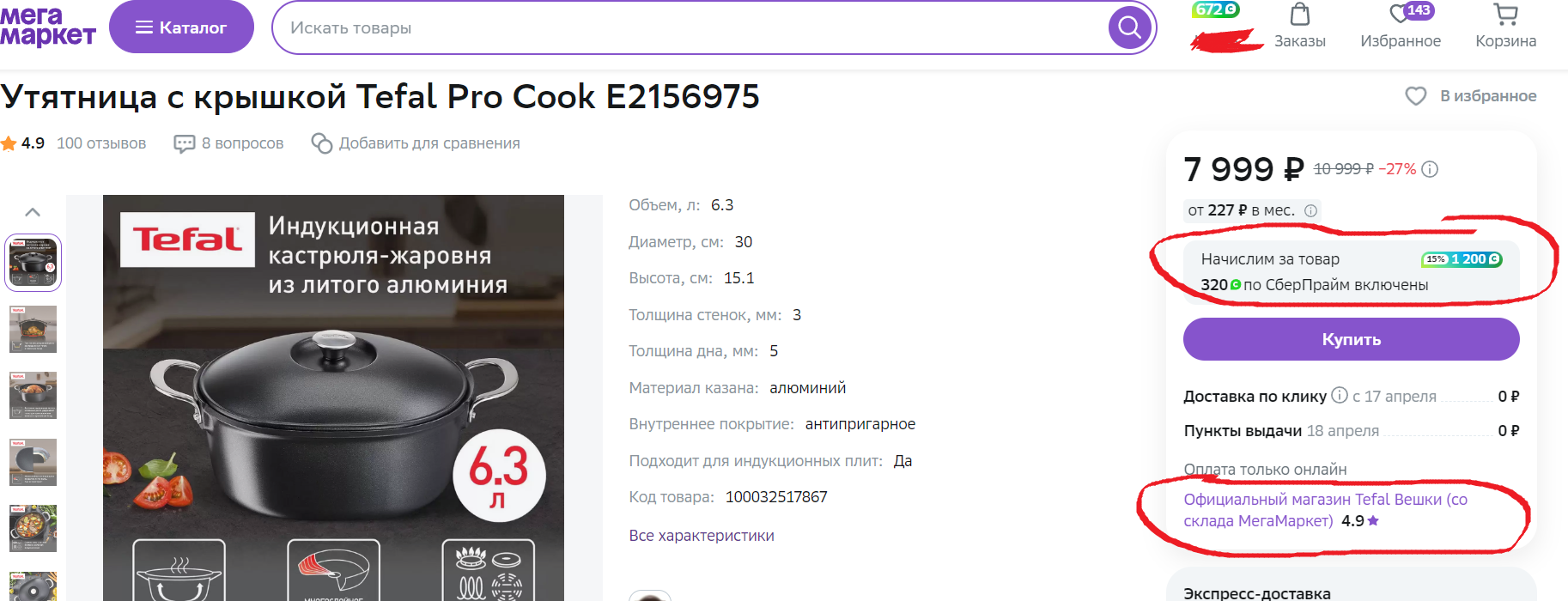The width and height of the screenshot is (1568, 601).
Task: Click the Высота, см: 15.1 spec
Action: click(691, 278)
